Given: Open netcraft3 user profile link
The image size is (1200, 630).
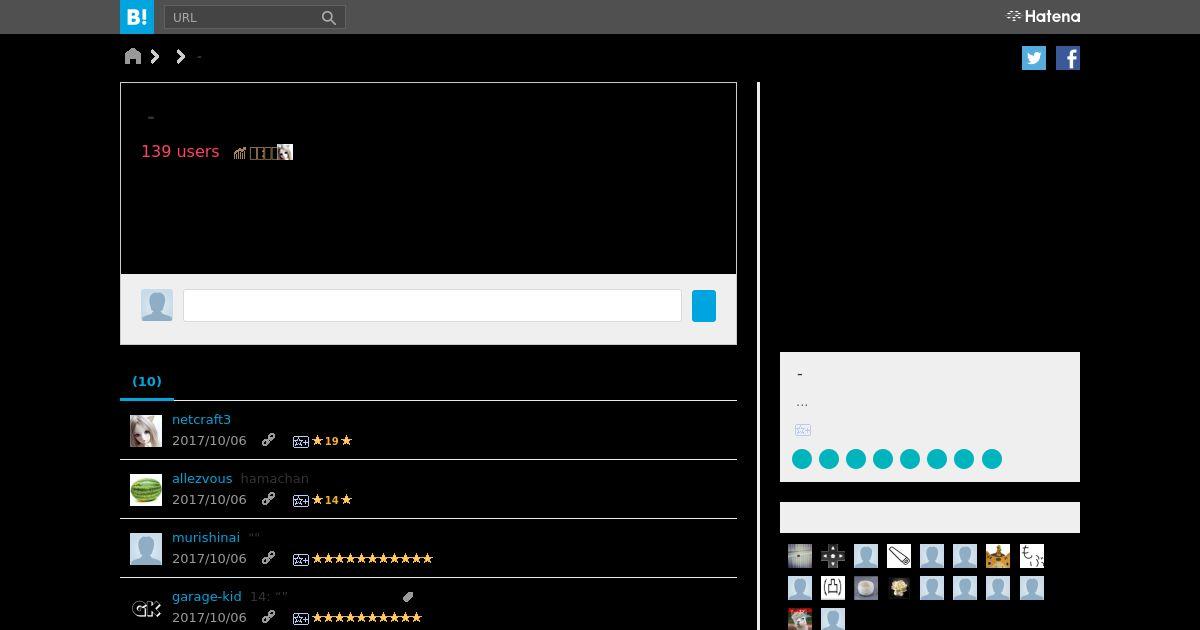Looking at the screenshot, I should [201, 419].
